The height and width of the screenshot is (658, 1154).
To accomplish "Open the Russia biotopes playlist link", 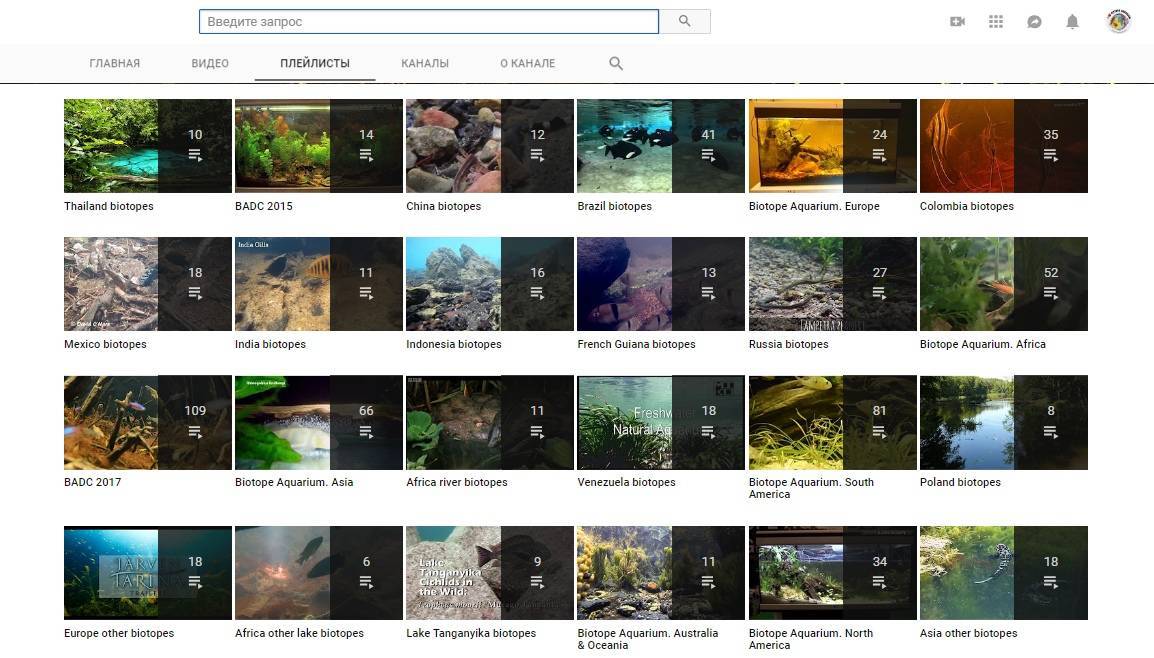I will (789, 343).
